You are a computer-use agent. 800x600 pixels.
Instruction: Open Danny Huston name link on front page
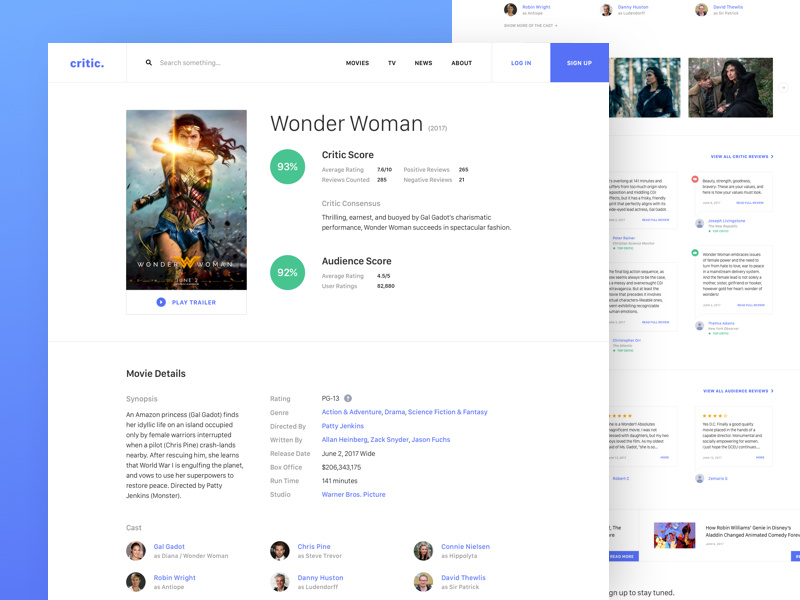[x=320, y=578]
